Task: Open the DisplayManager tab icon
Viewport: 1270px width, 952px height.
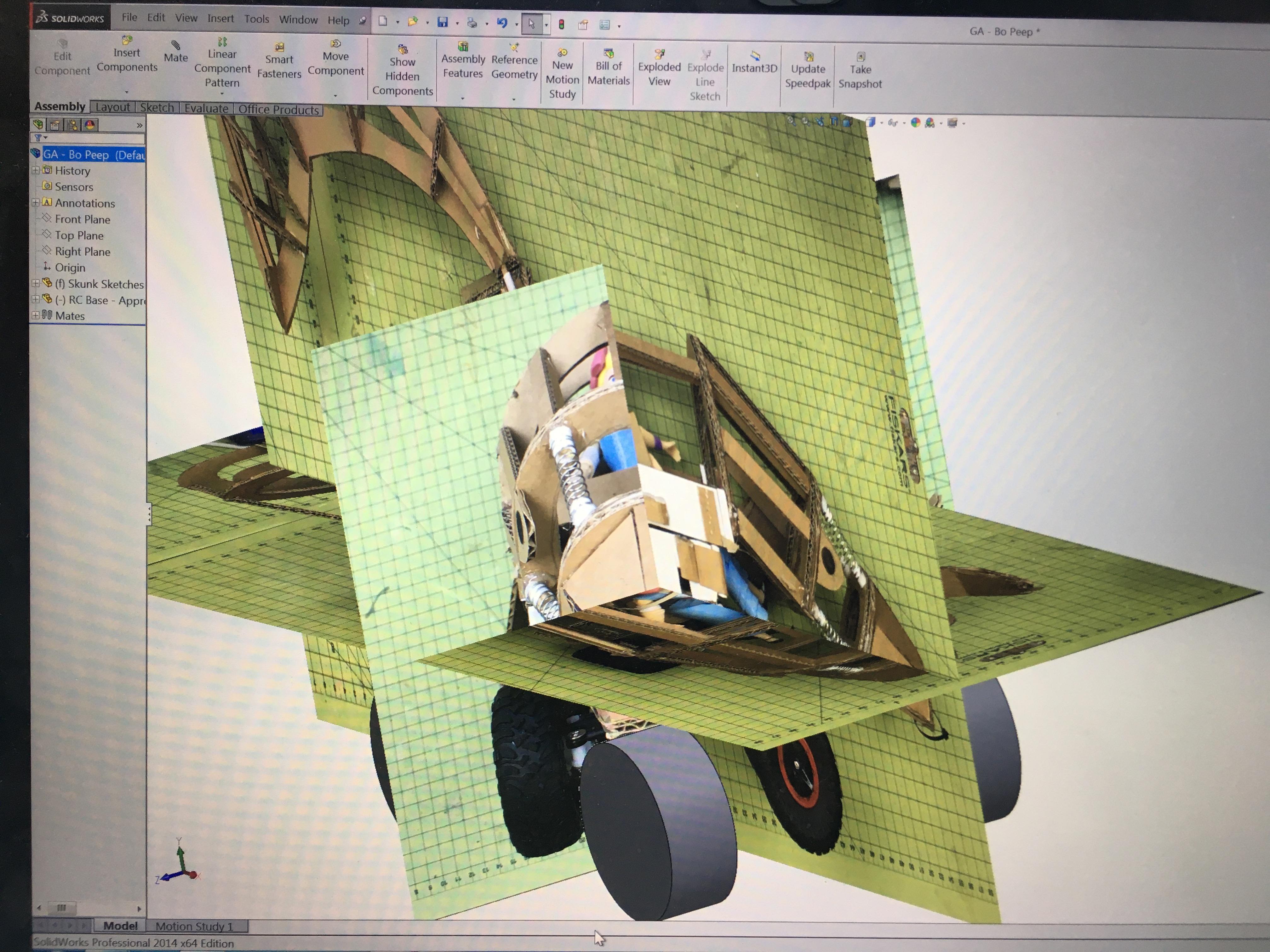Action: pyautogui.click(x=89, y=125)
